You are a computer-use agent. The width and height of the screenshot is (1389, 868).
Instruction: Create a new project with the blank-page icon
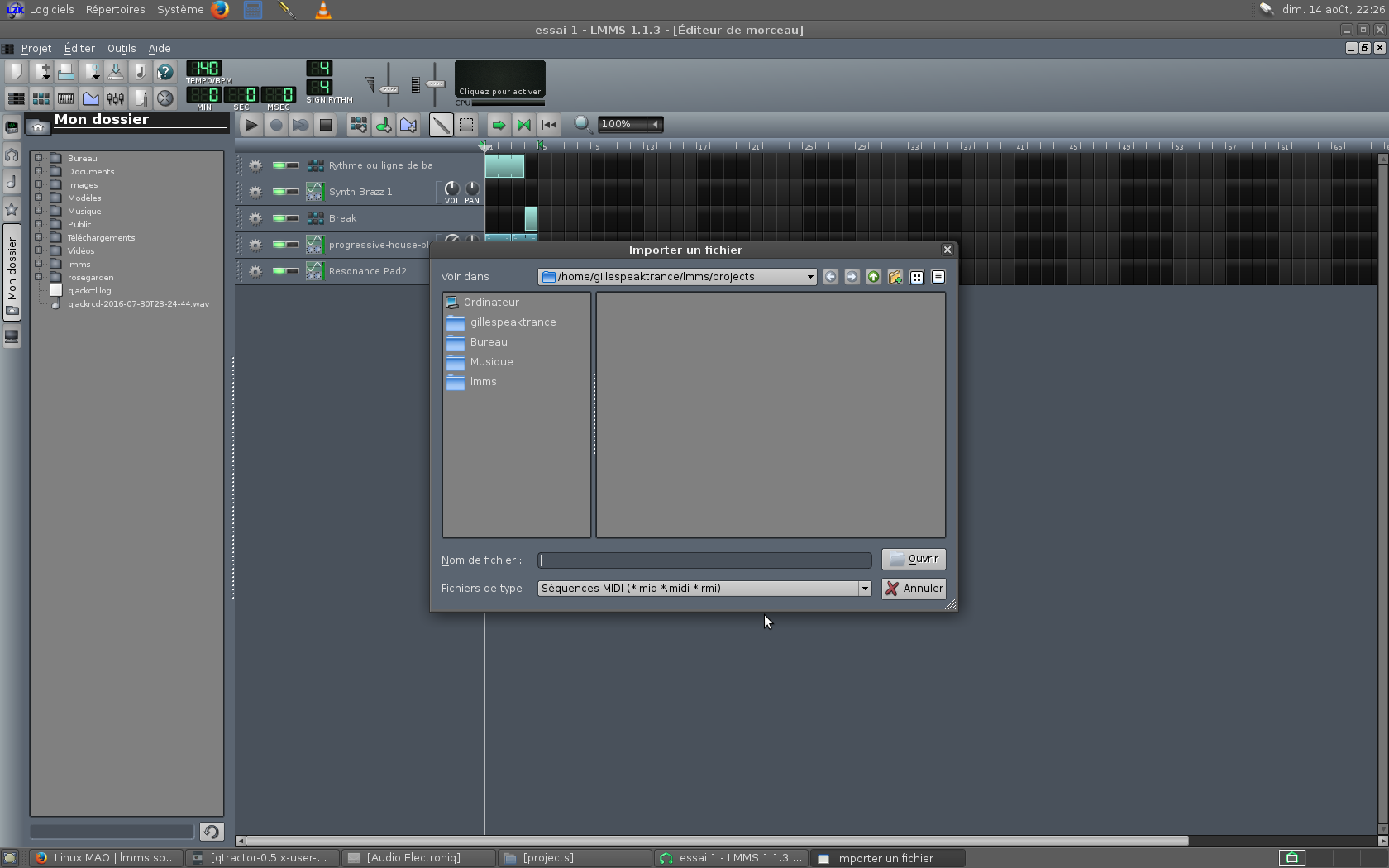coord(16,72)
